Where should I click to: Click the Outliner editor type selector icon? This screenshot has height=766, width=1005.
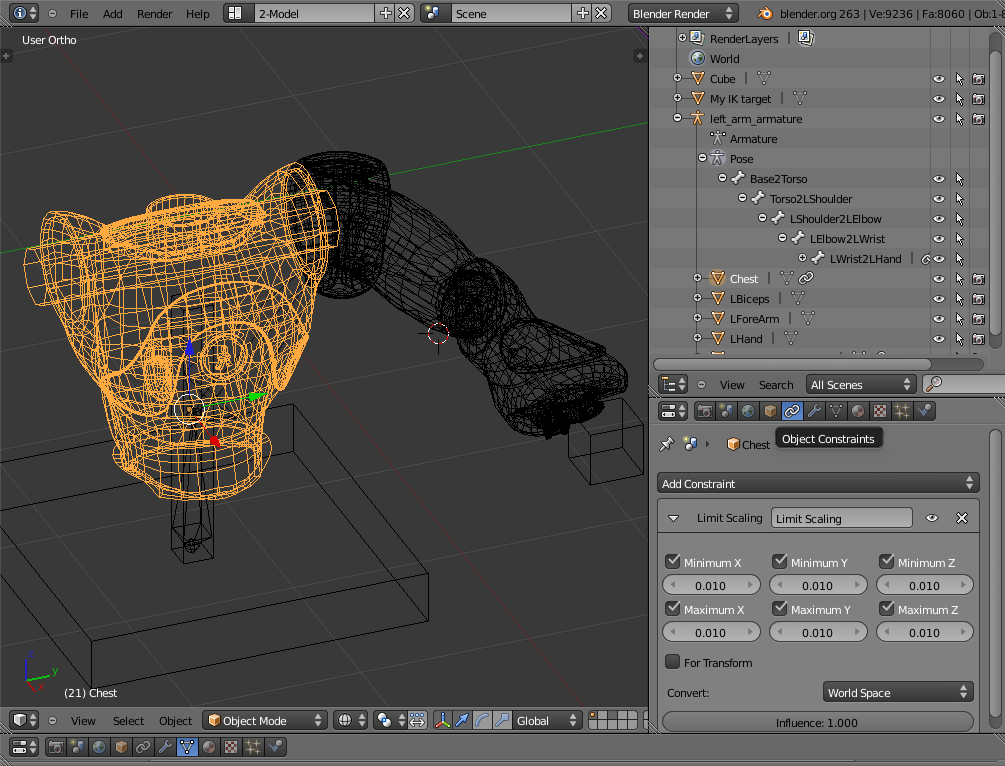pos(672,385)
